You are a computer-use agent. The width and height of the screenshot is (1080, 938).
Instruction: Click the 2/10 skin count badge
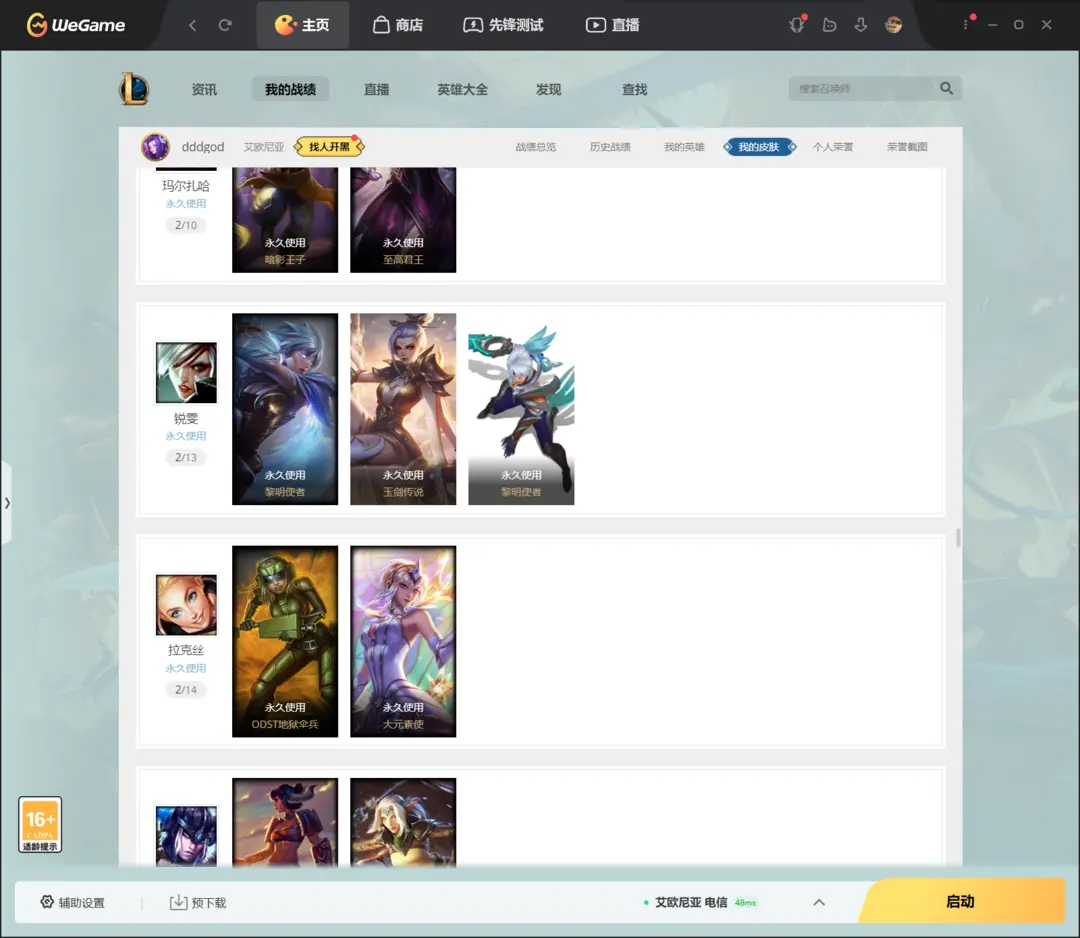coord(186,225)
